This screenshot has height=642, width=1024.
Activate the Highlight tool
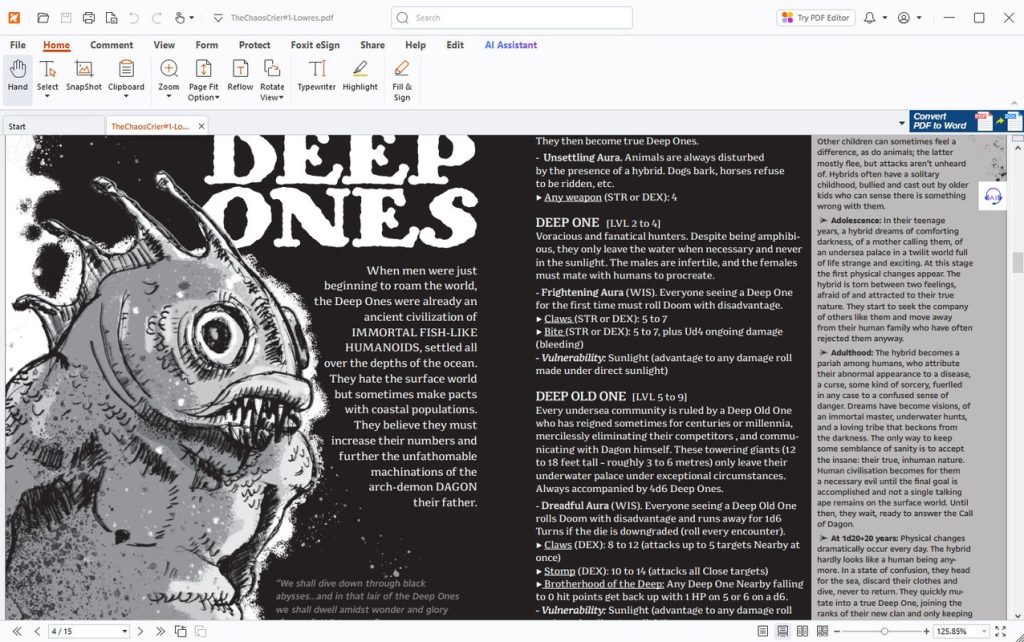(x=360, y=75)
